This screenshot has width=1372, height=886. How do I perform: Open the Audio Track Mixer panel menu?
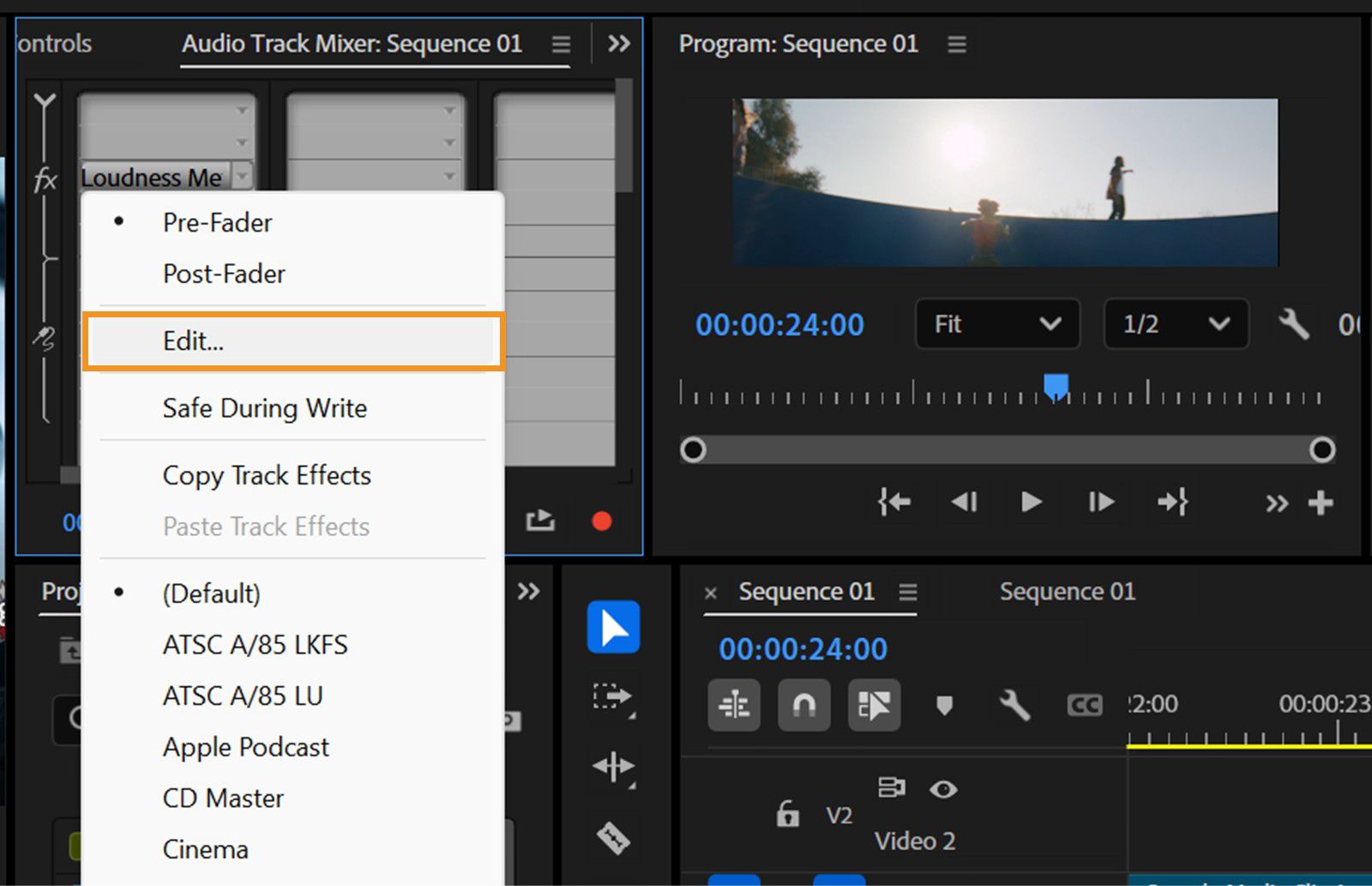(x=561, y=44)
